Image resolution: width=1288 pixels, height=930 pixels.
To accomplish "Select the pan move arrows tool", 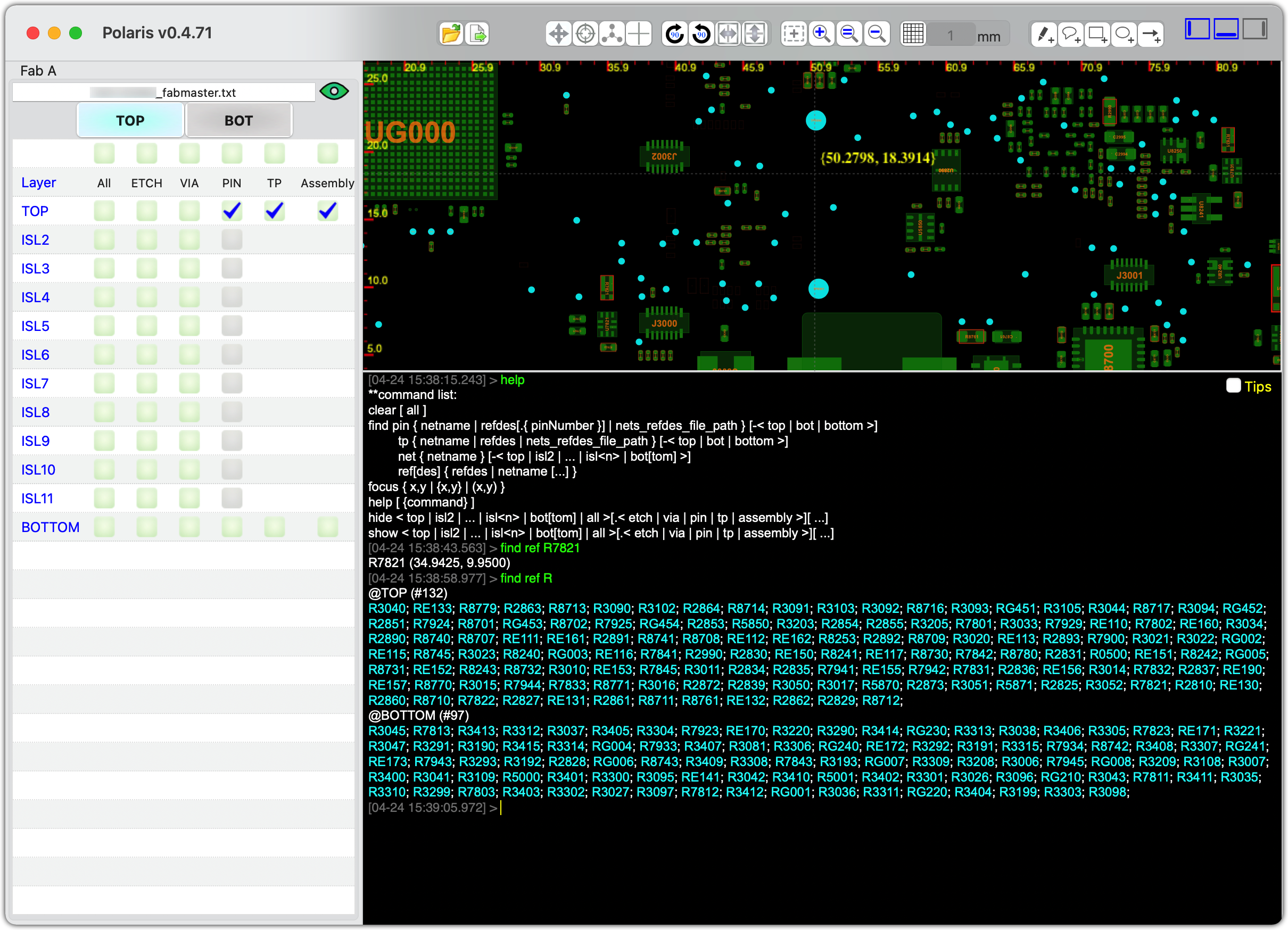I will tap(558, 34).
